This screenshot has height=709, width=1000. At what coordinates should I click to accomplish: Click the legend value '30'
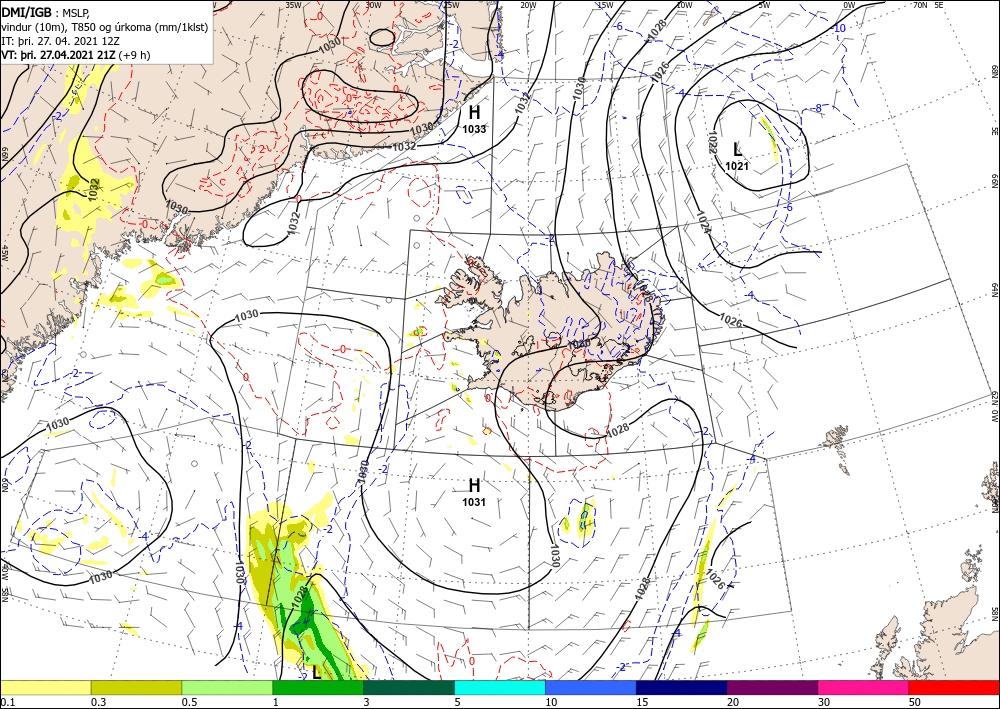(x=823, y=702)
